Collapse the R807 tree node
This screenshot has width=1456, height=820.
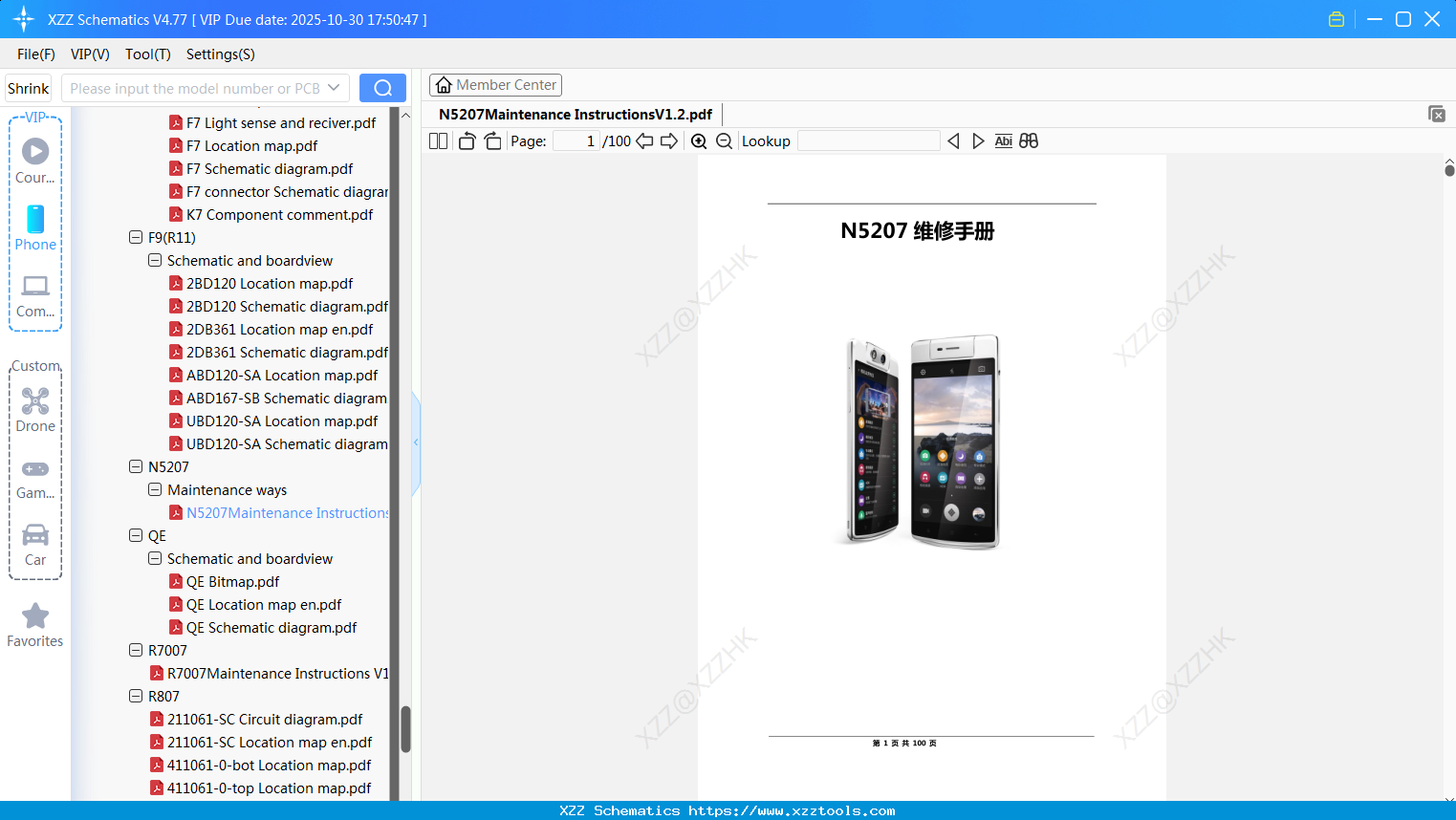pyautogui.click(x=136, y=696)
